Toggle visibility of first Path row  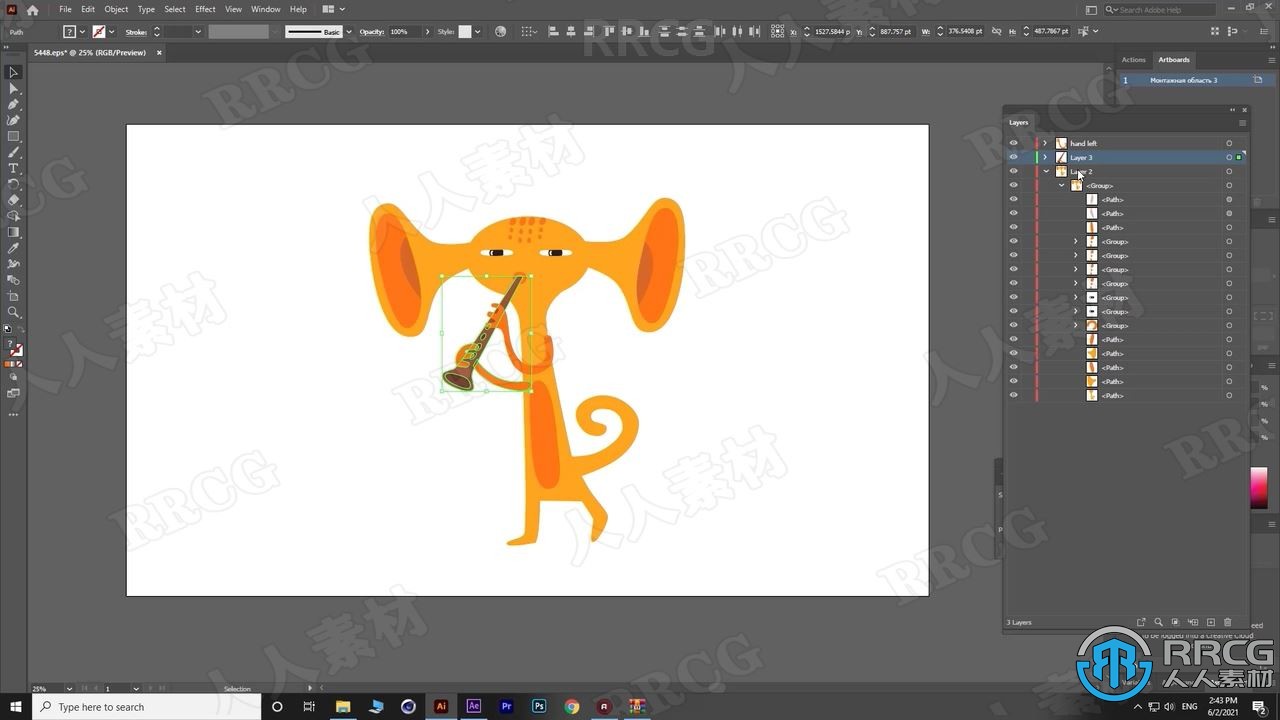(1013, 199)
